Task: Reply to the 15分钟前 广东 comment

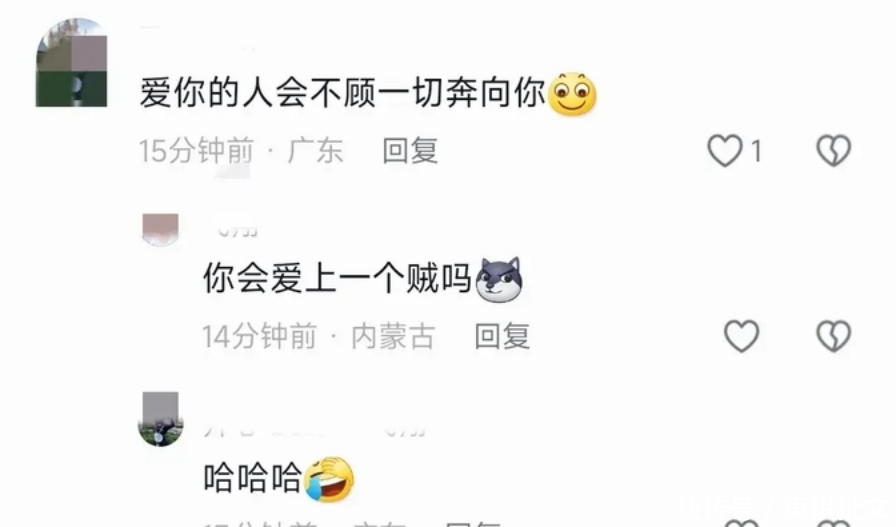Action: (410, 151)
